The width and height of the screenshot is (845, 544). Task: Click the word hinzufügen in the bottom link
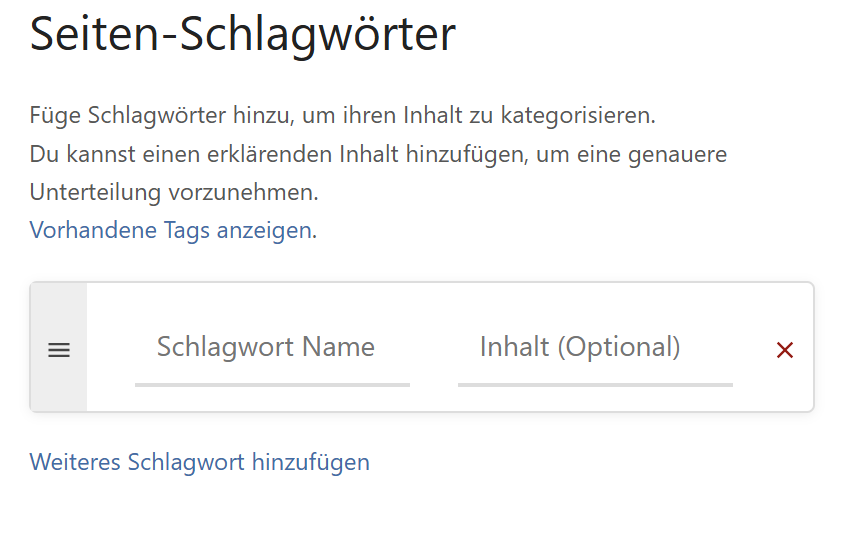click(311, 462)
